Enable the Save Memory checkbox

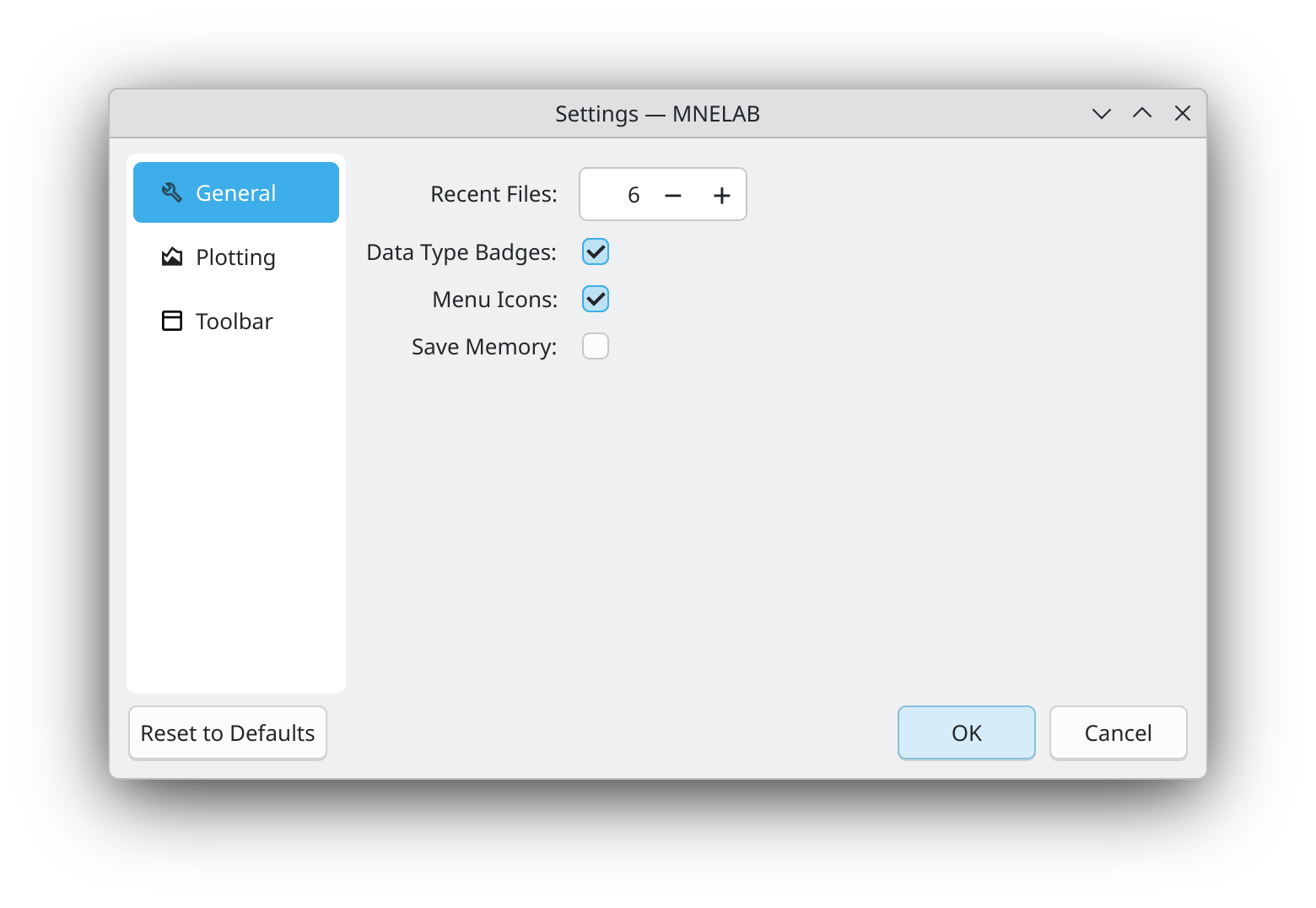596,346
